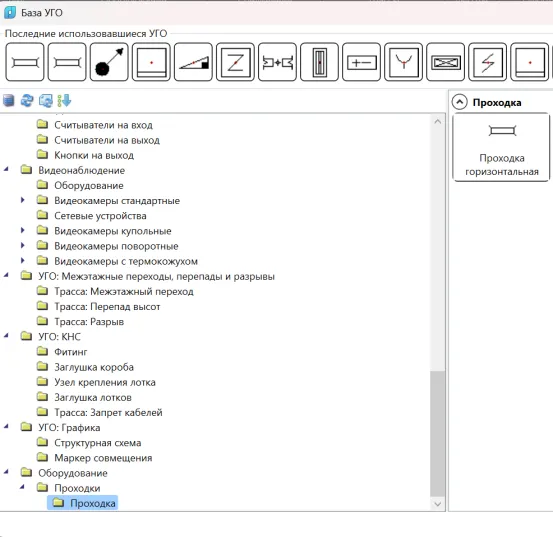Click the sort-down arrow toolbar icon

(x=64, y=101)
